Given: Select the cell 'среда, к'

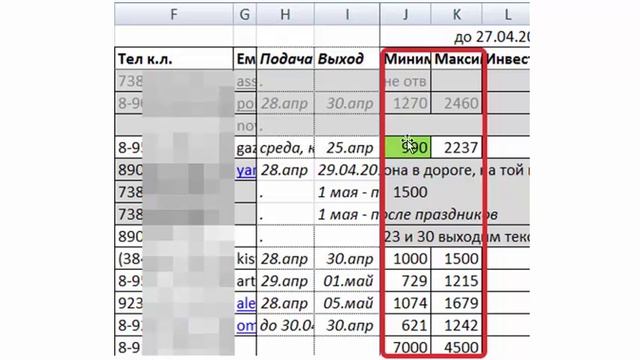Looking at the screenshot, I should (x=285, y=147).
